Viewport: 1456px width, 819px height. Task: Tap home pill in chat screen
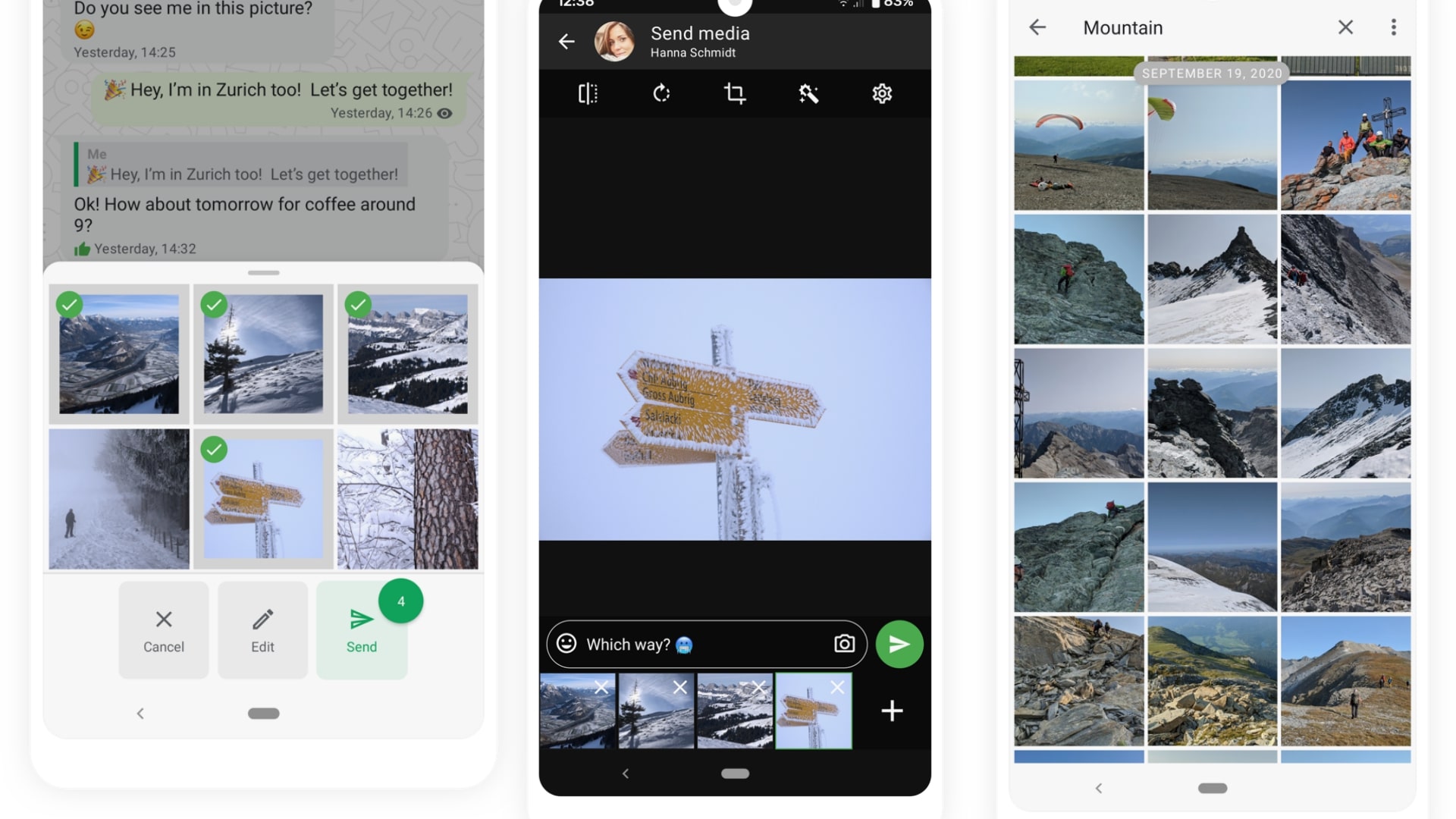264,714
